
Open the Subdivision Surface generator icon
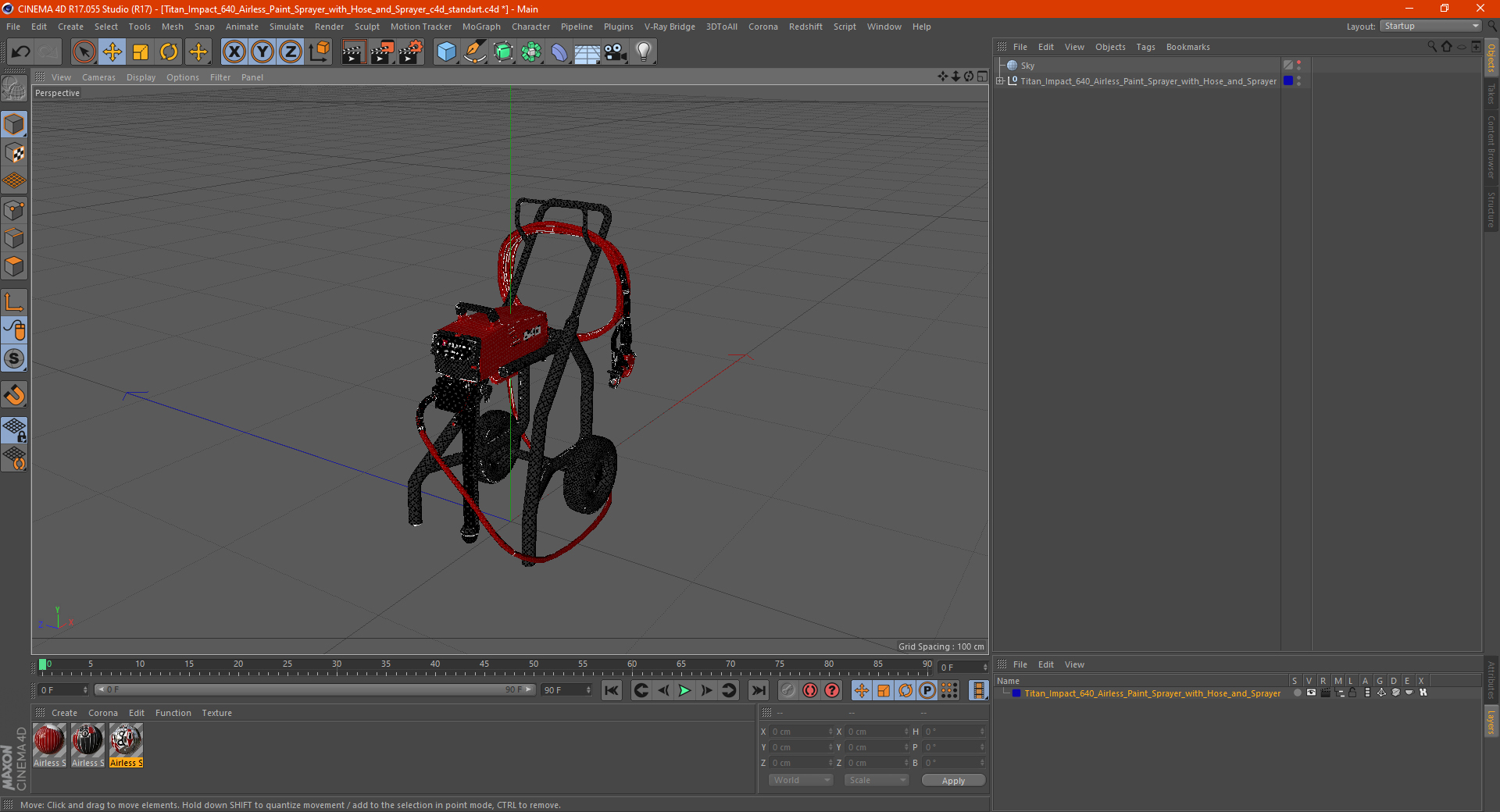tap(504, 52)
